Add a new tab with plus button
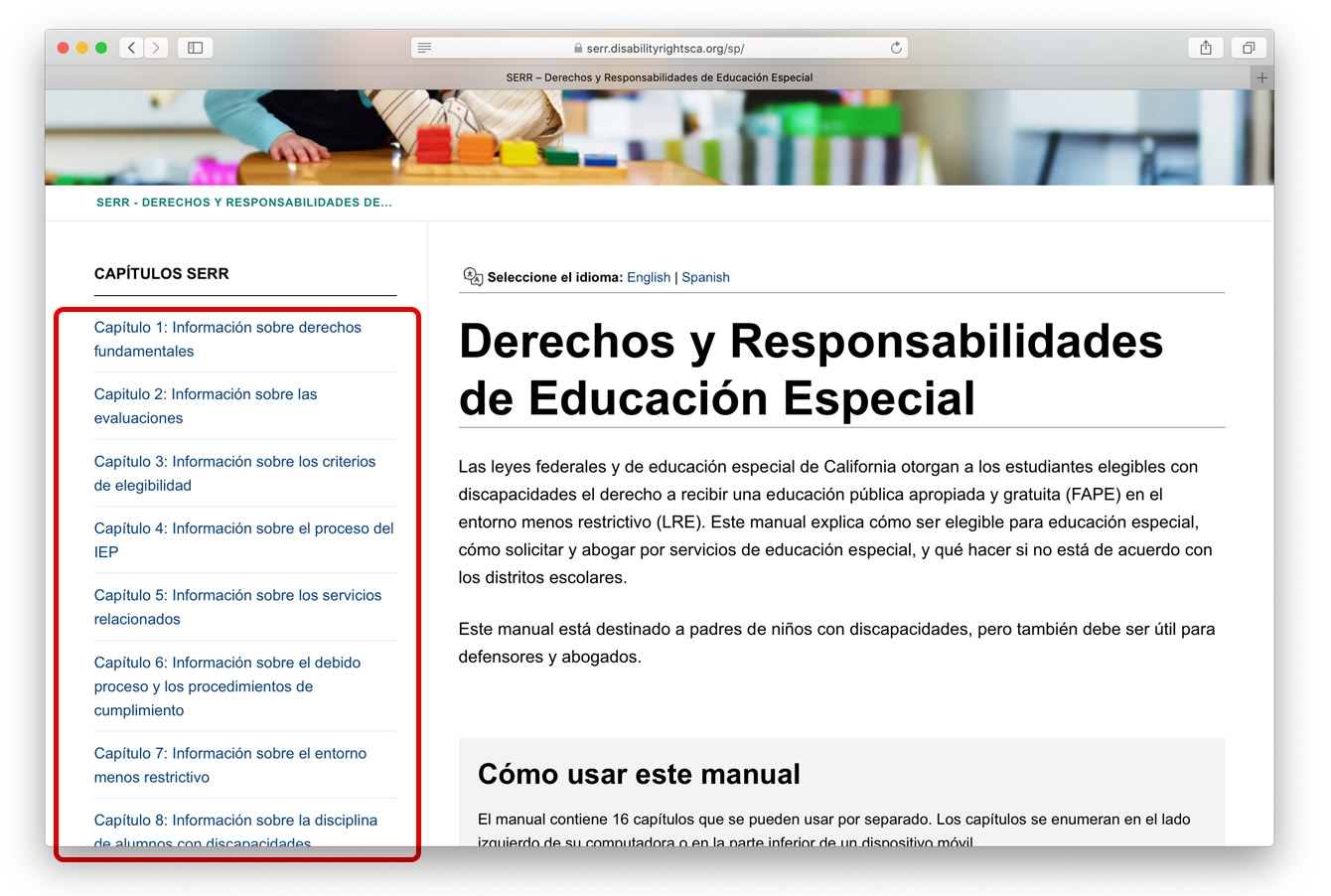Viewport: 1331px width, 896px height. (x=1261, y=77)
